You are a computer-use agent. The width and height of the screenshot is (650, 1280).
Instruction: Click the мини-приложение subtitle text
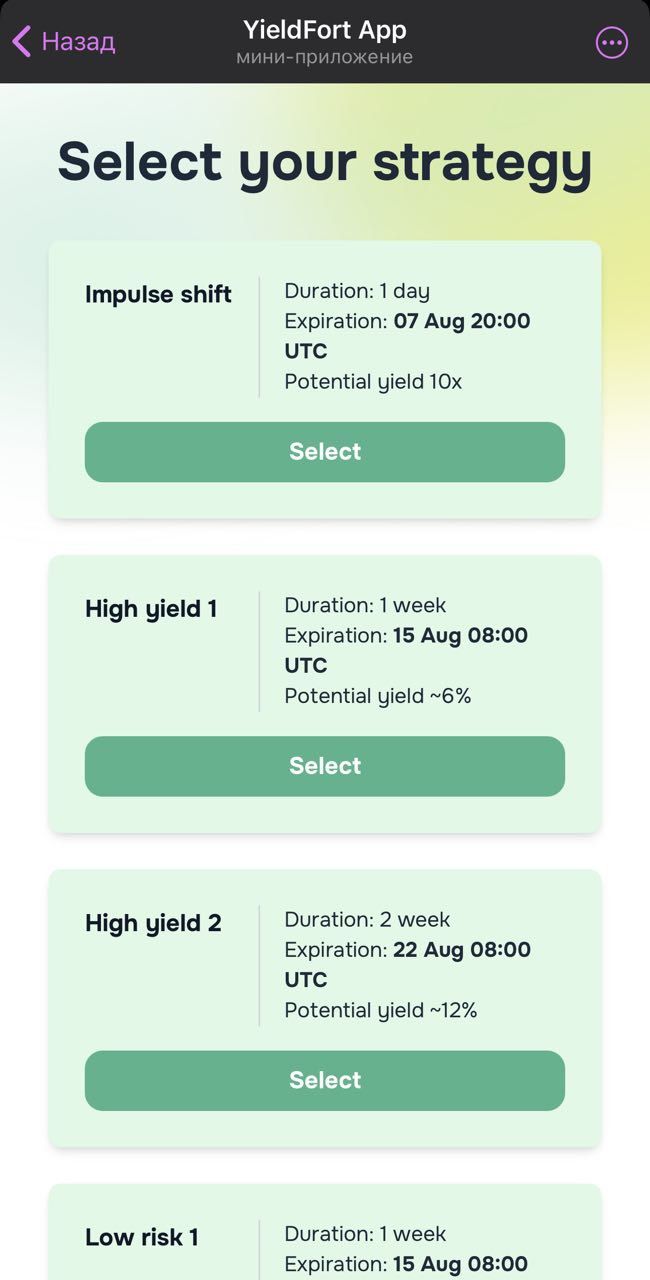[325, 57]
